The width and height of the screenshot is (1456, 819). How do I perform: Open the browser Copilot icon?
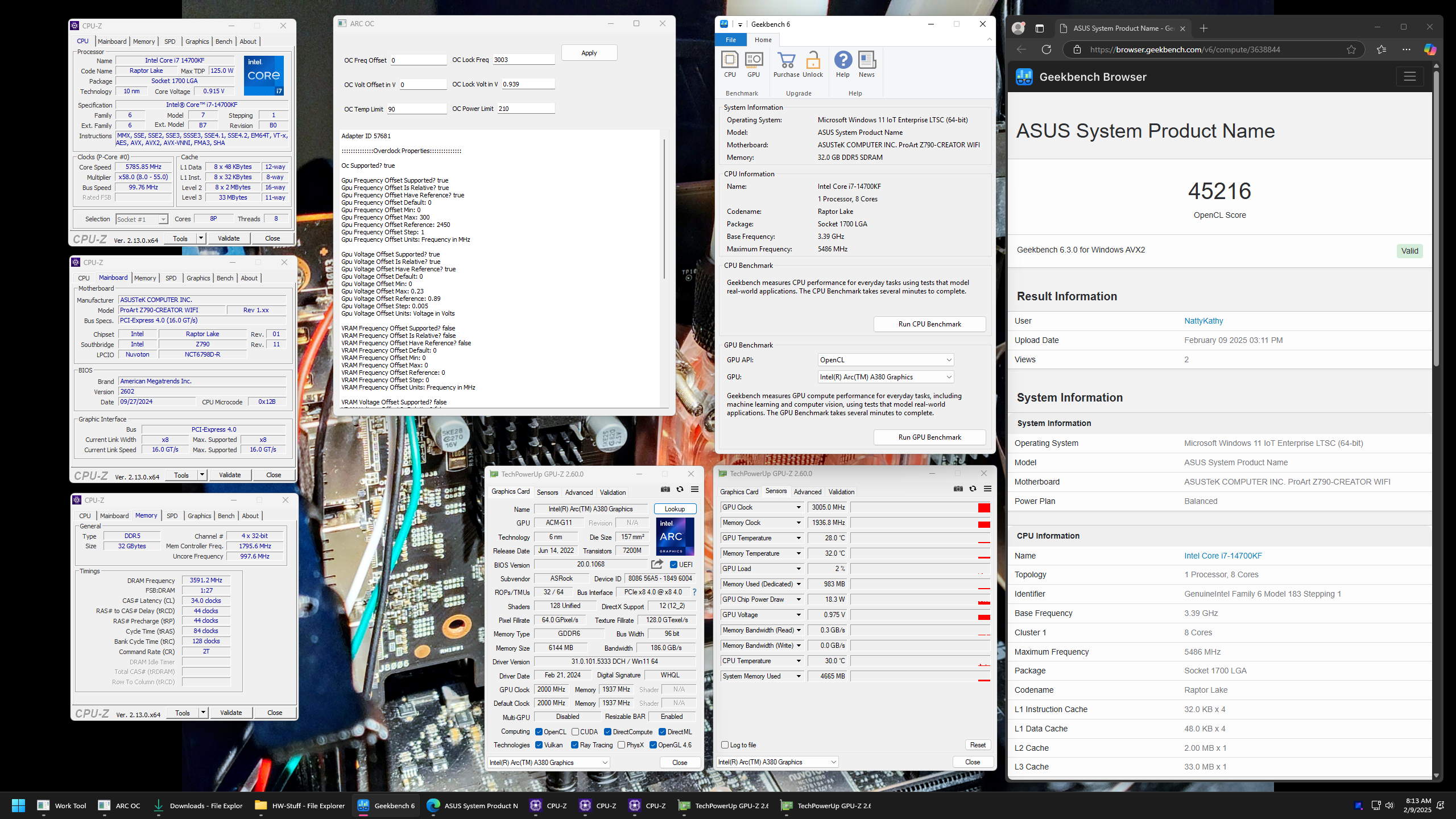tap(1430, 49)
